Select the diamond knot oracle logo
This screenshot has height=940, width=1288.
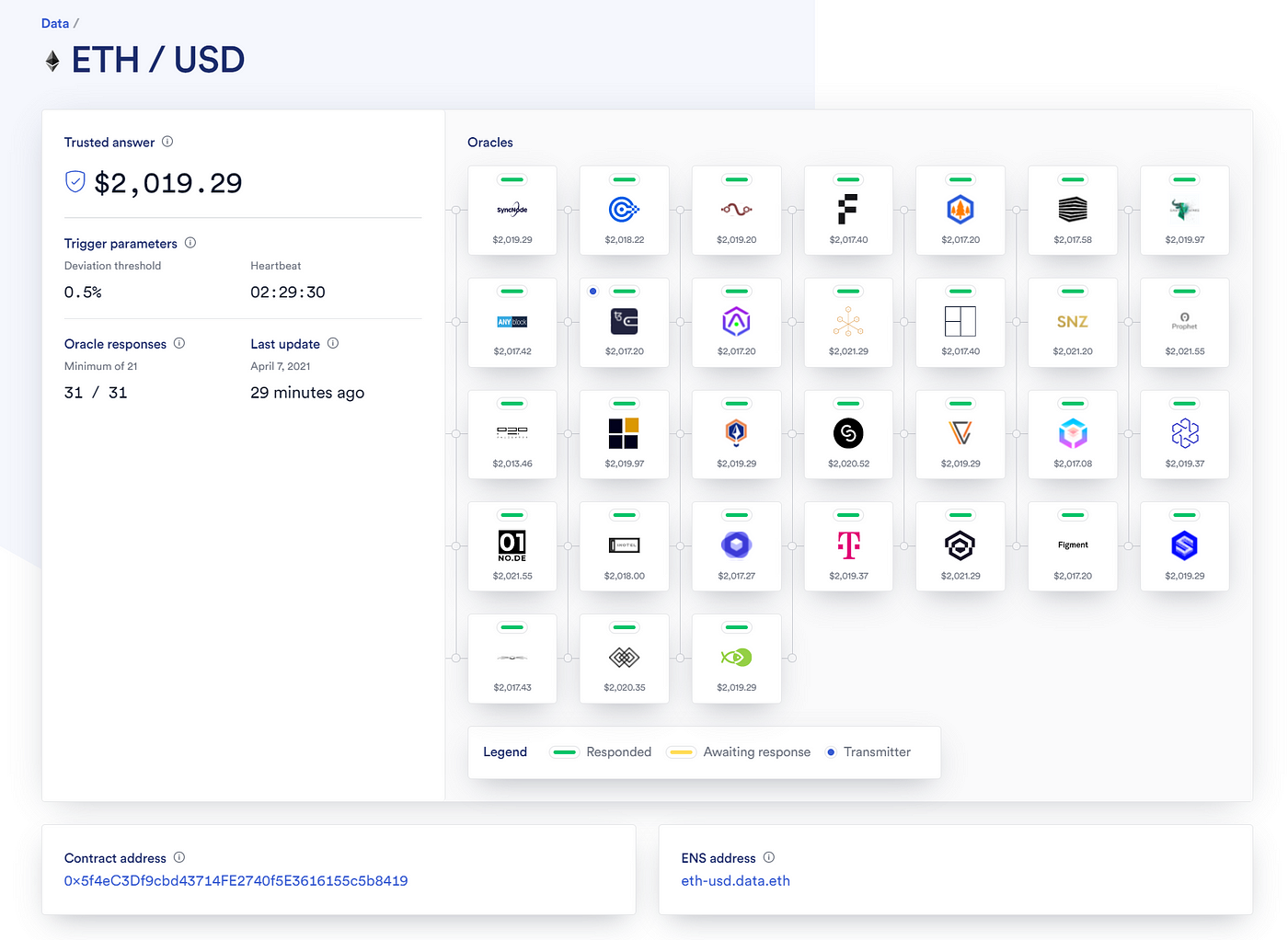tap(625, 658)
